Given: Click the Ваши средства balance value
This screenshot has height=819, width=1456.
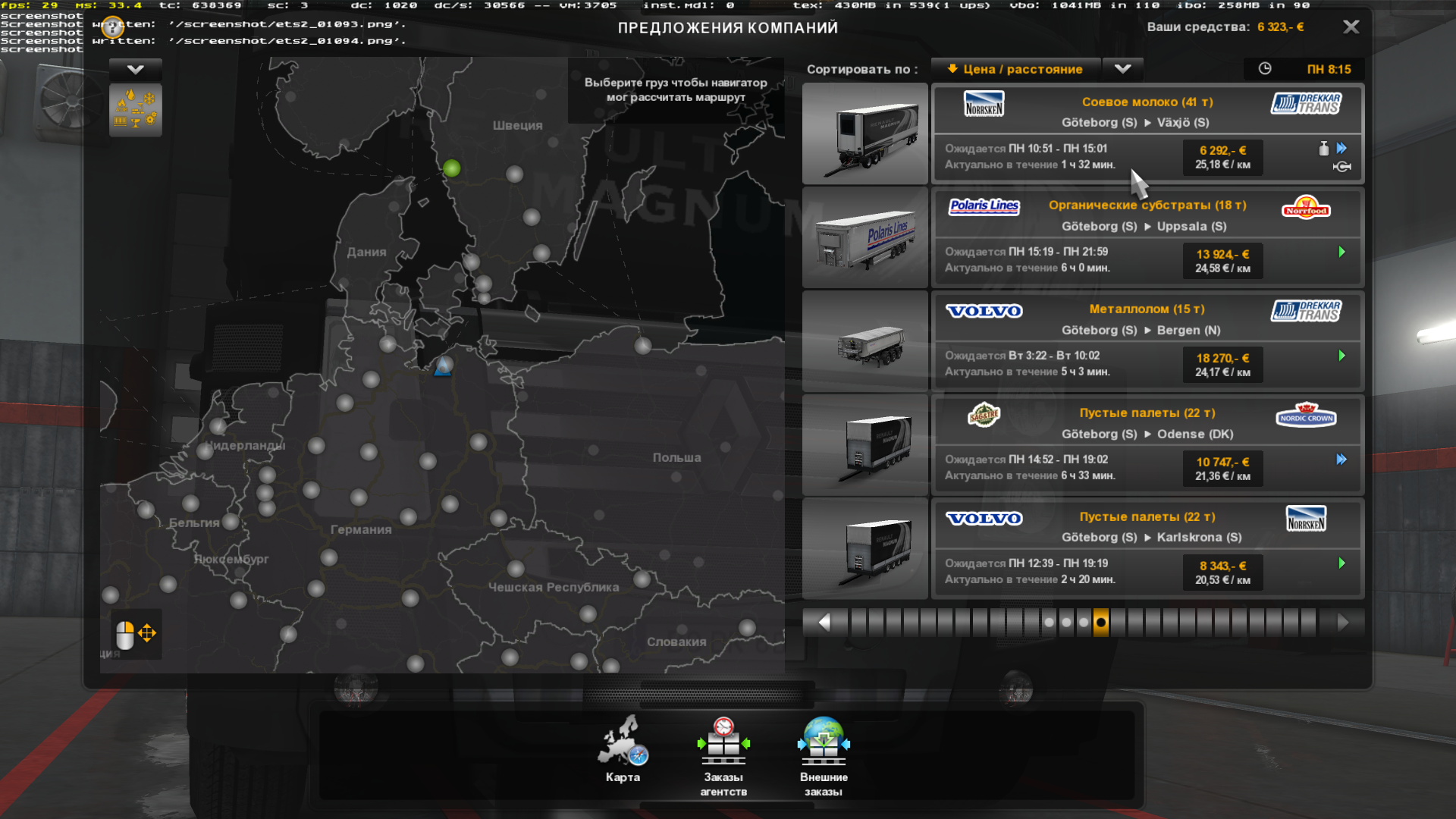Looking at the screenshot, I should coord(1281,27).
